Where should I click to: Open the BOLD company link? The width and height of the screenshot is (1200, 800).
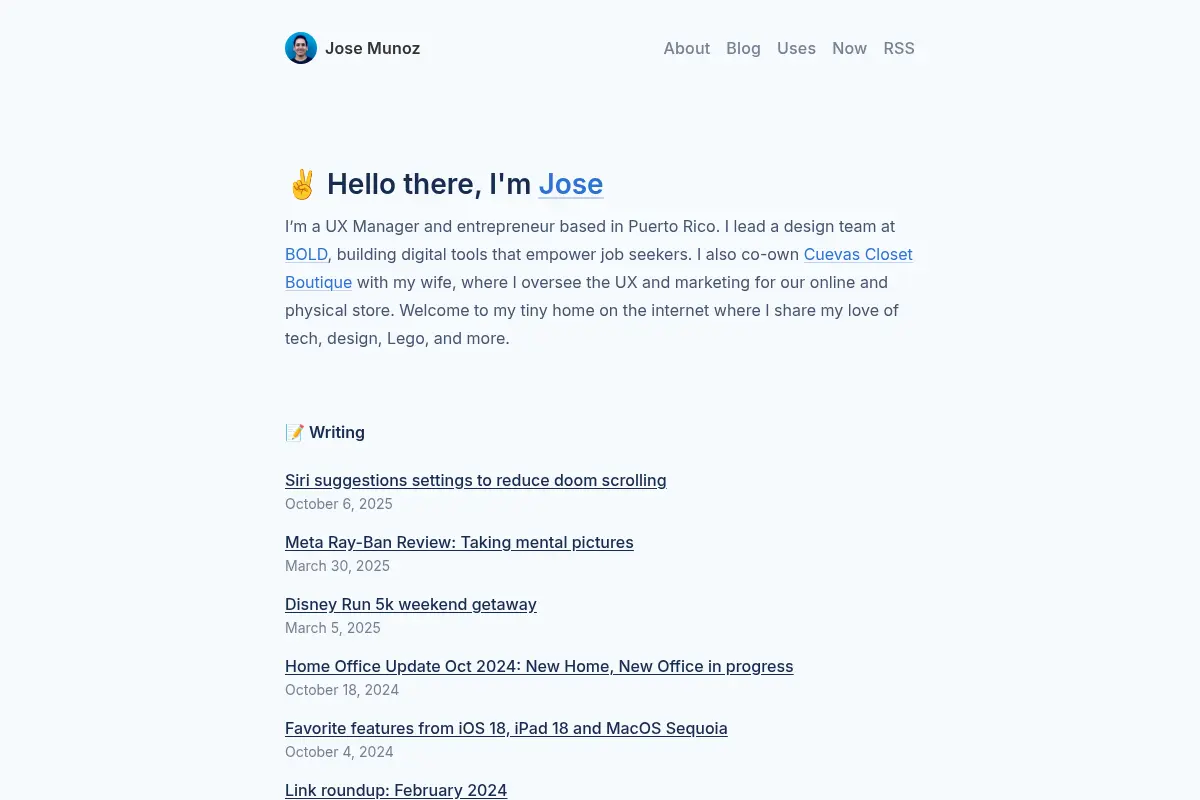point(306,254)
